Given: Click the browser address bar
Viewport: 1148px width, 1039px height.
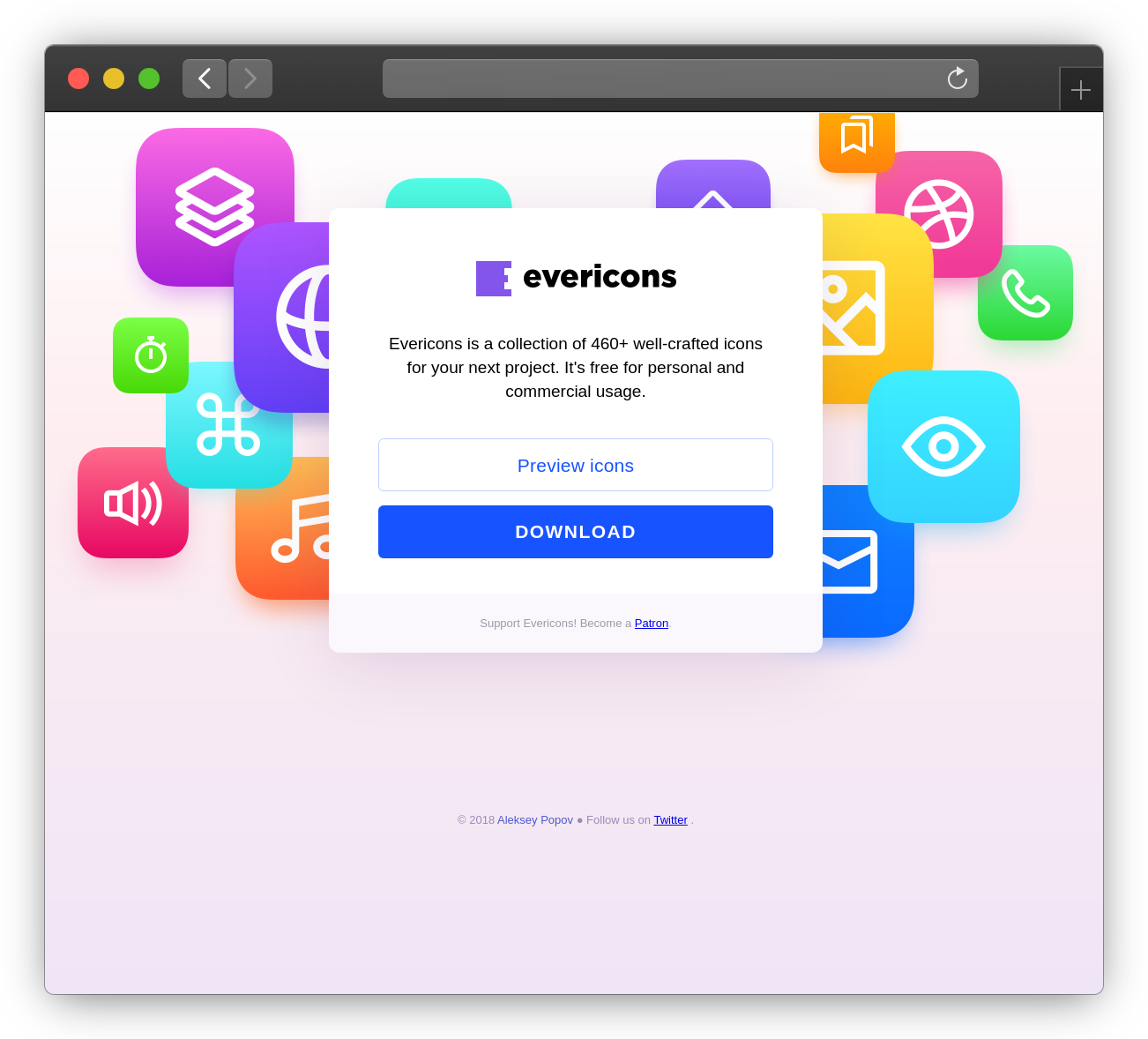Looking at the screenshot, I should (x=681, y=78).
